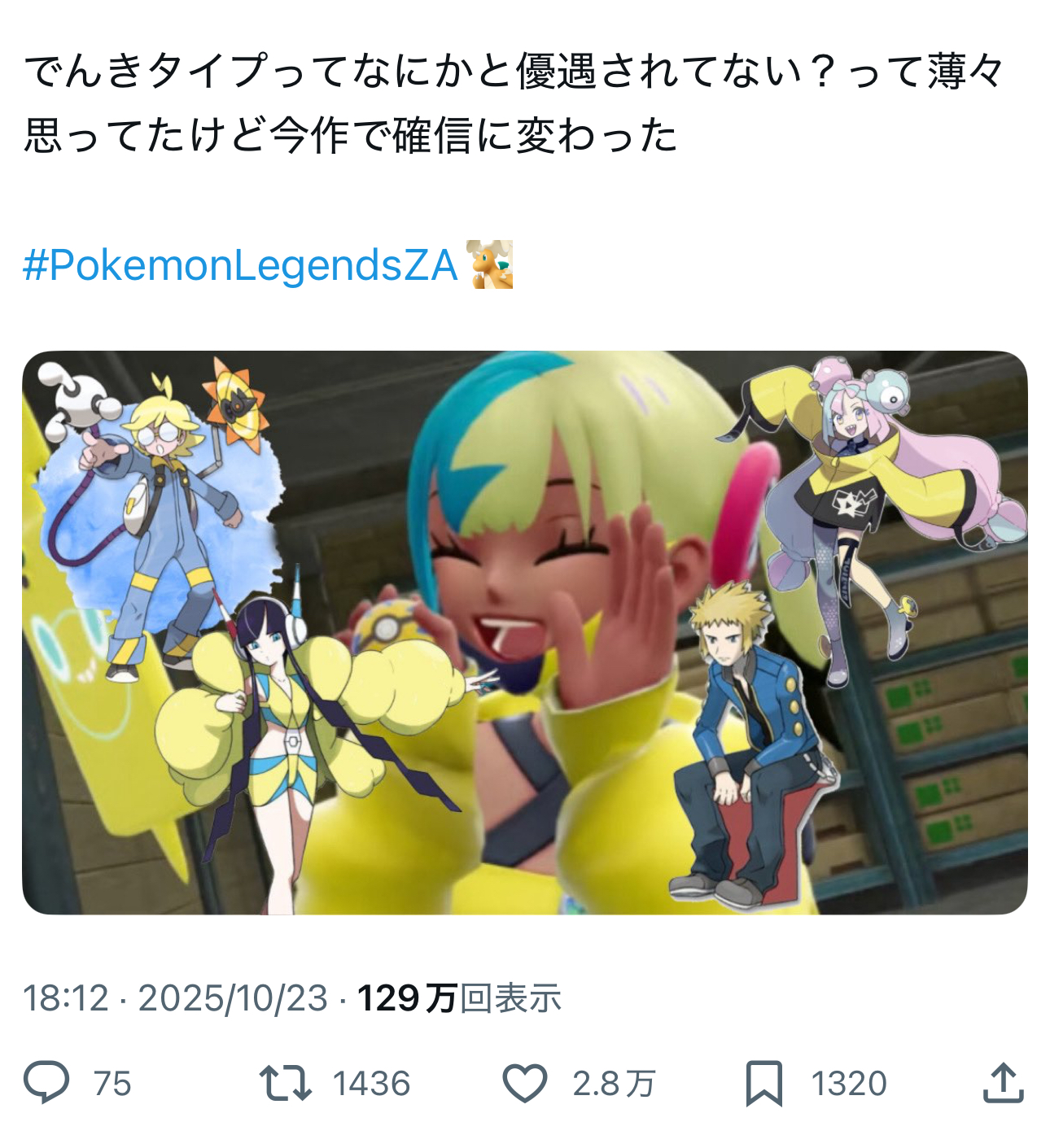Screen dimensions: 1050x1148
Task: Toggle the bookmark icon for this tweet
Action: 764,1083
